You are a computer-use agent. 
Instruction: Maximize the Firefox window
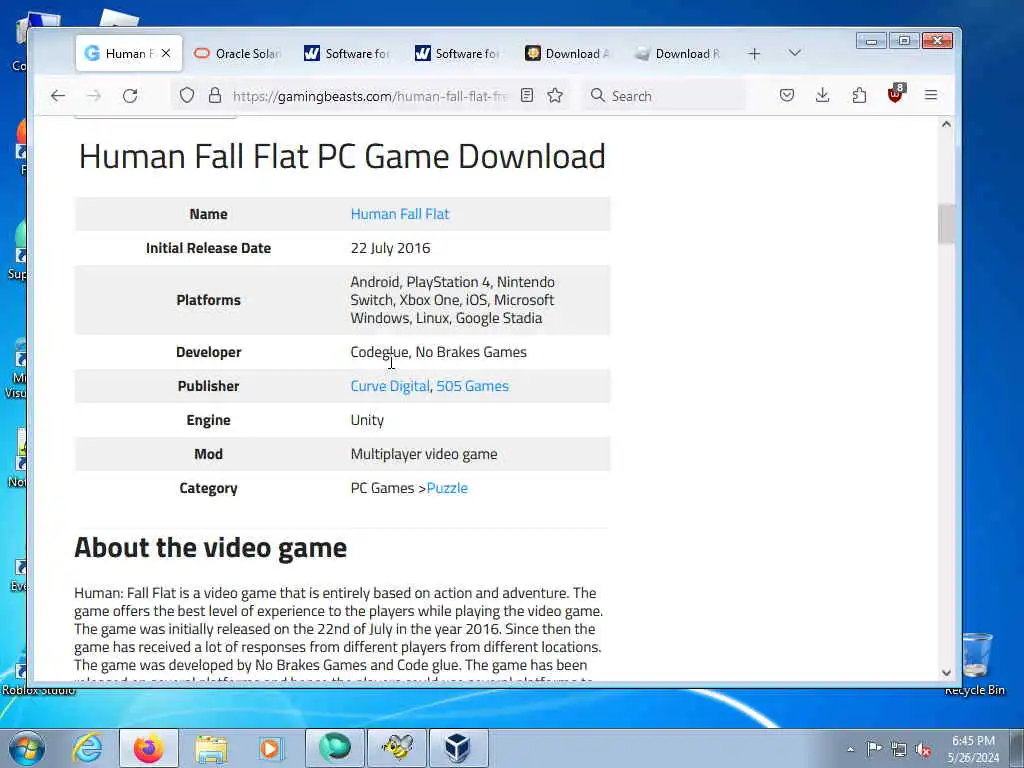coord(904,41)
